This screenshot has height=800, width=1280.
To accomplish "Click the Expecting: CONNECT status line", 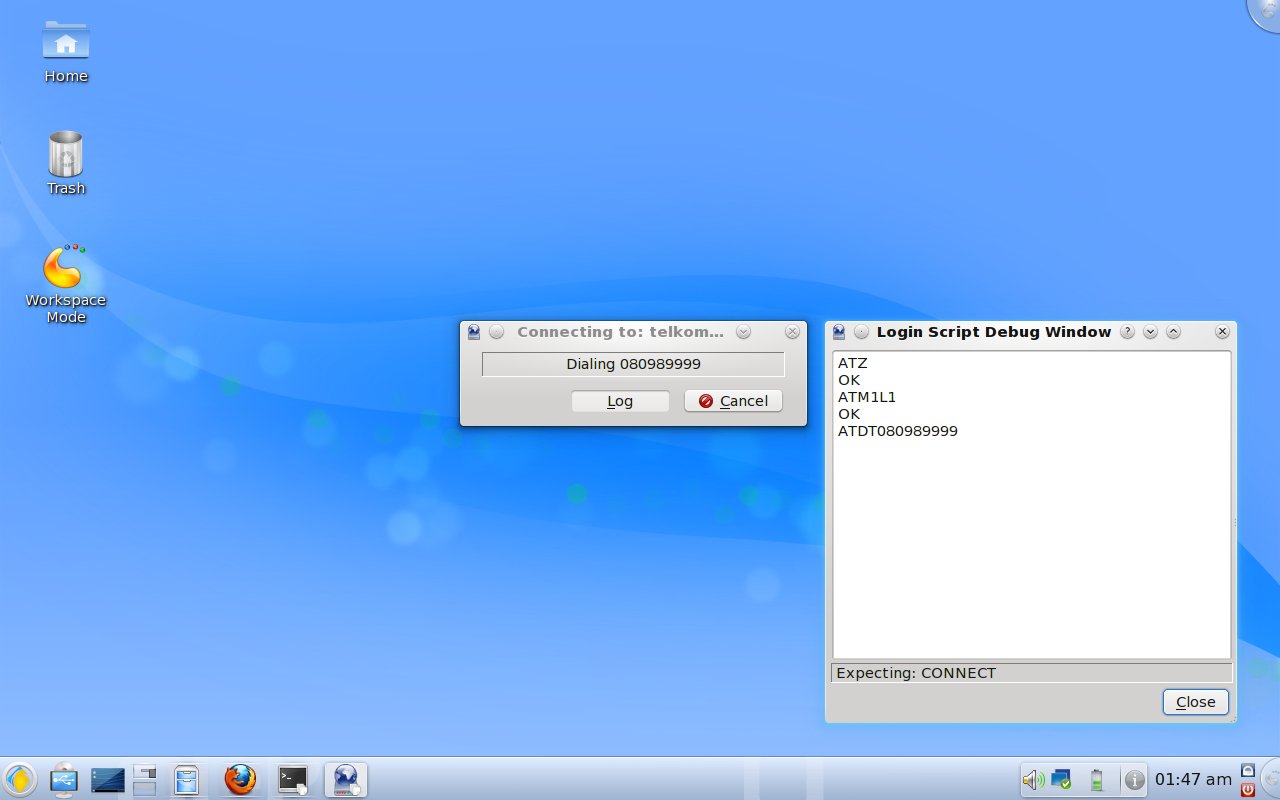I will [x=1032, y=673].
